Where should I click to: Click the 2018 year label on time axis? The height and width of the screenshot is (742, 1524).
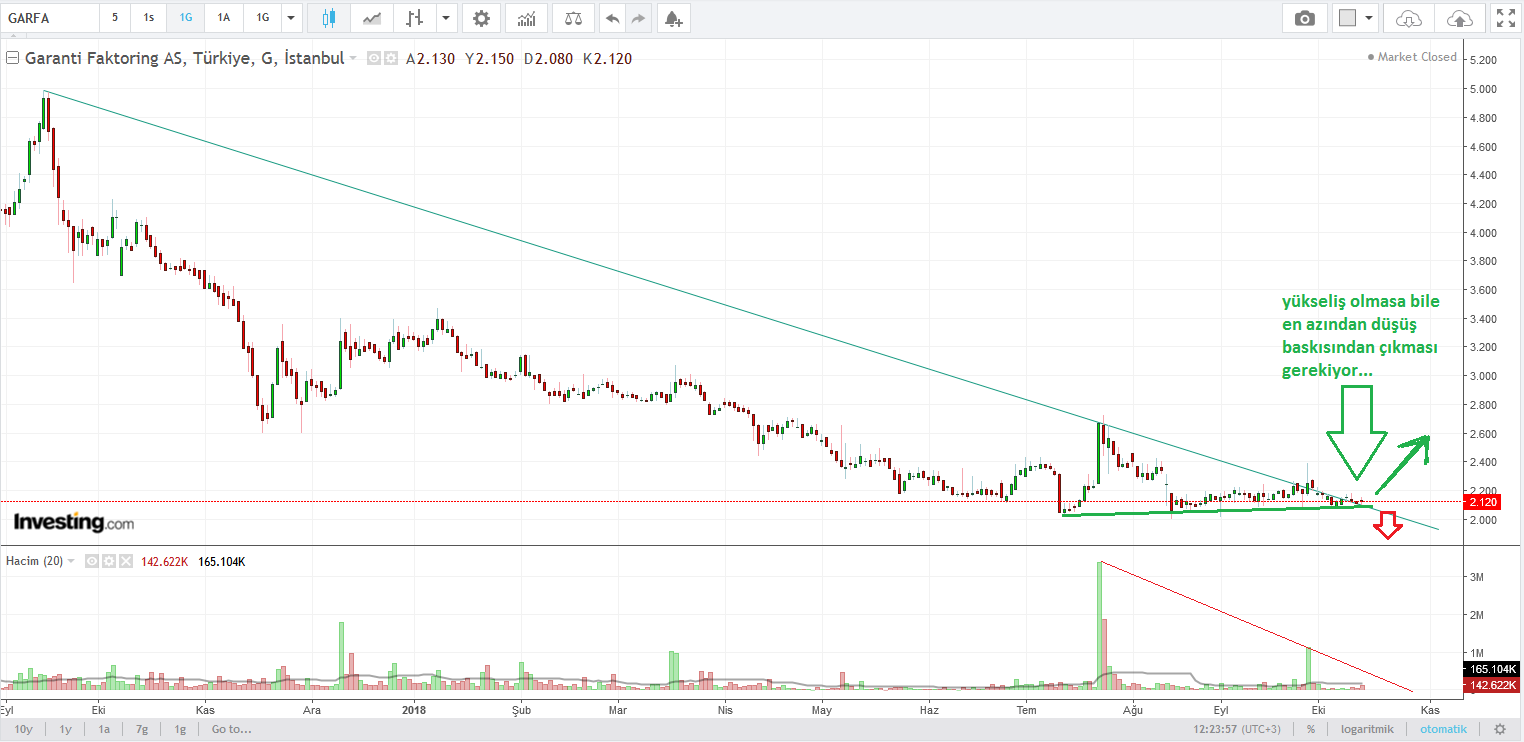click(x=414, y=709)
